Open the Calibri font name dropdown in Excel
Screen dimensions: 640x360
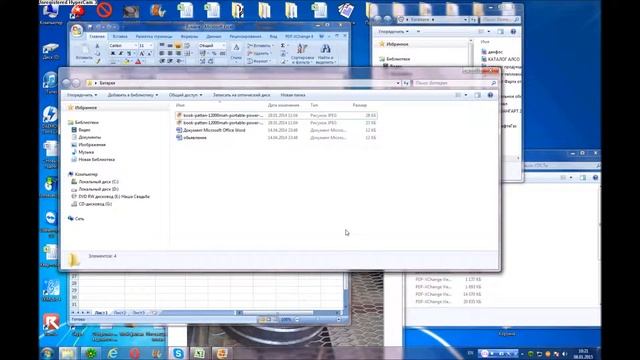pos(135,46)
